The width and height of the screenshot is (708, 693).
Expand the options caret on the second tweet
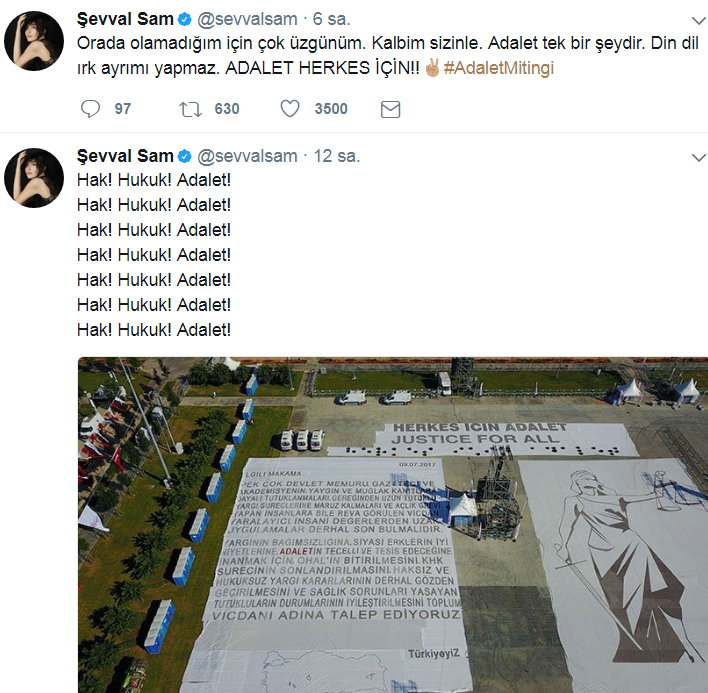point(698,157)
